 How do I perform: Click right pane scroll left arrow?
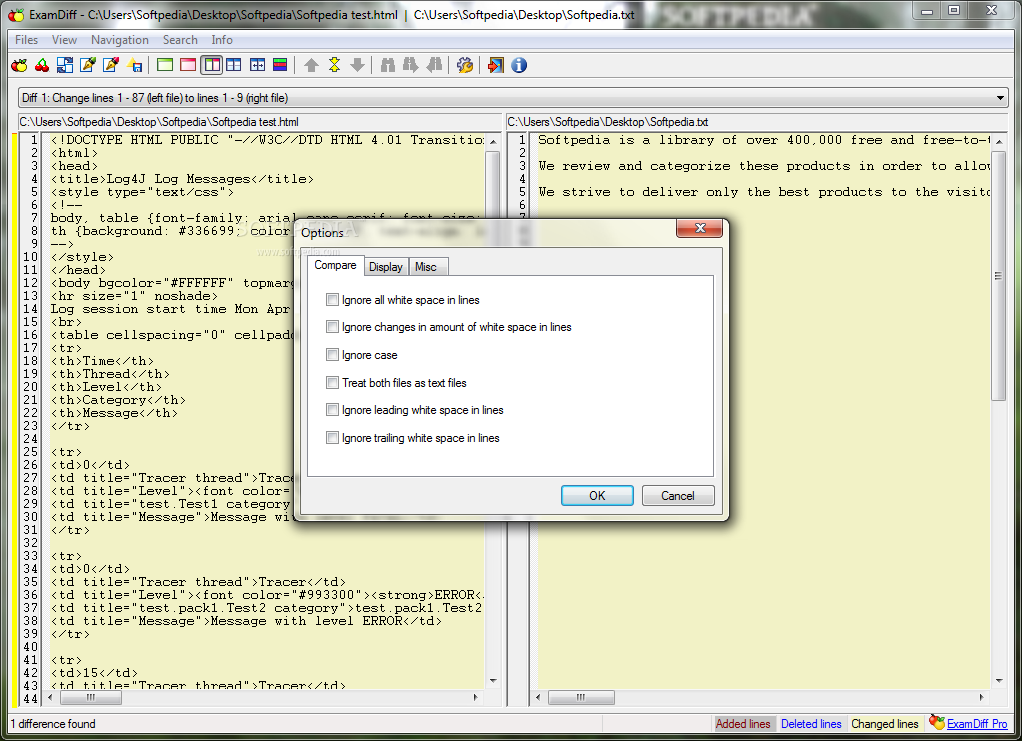(538, 697)
